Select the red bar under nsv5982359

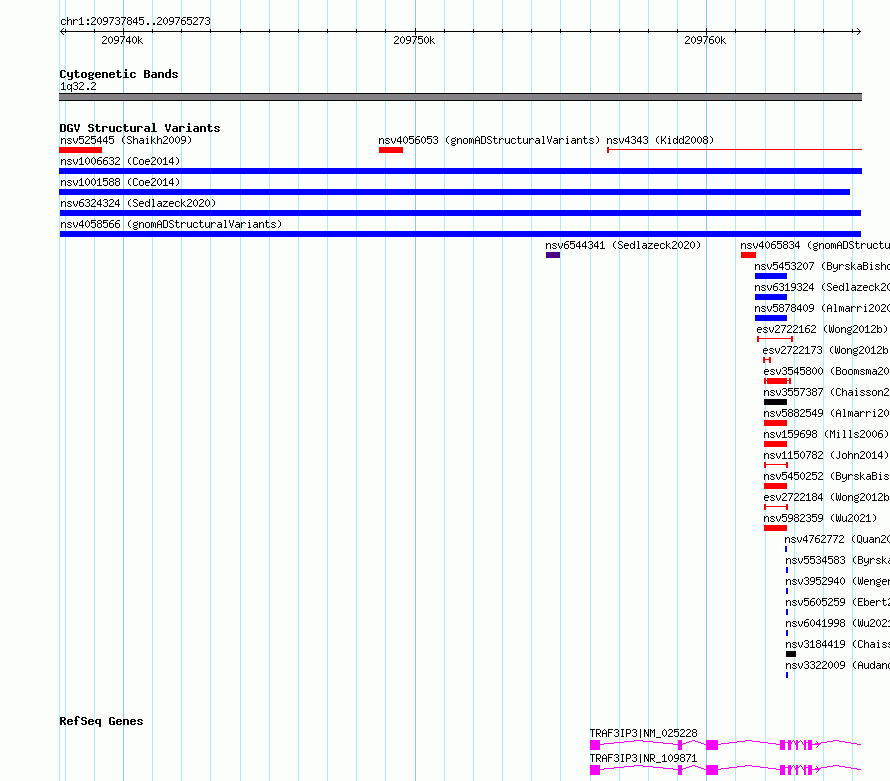775,528
